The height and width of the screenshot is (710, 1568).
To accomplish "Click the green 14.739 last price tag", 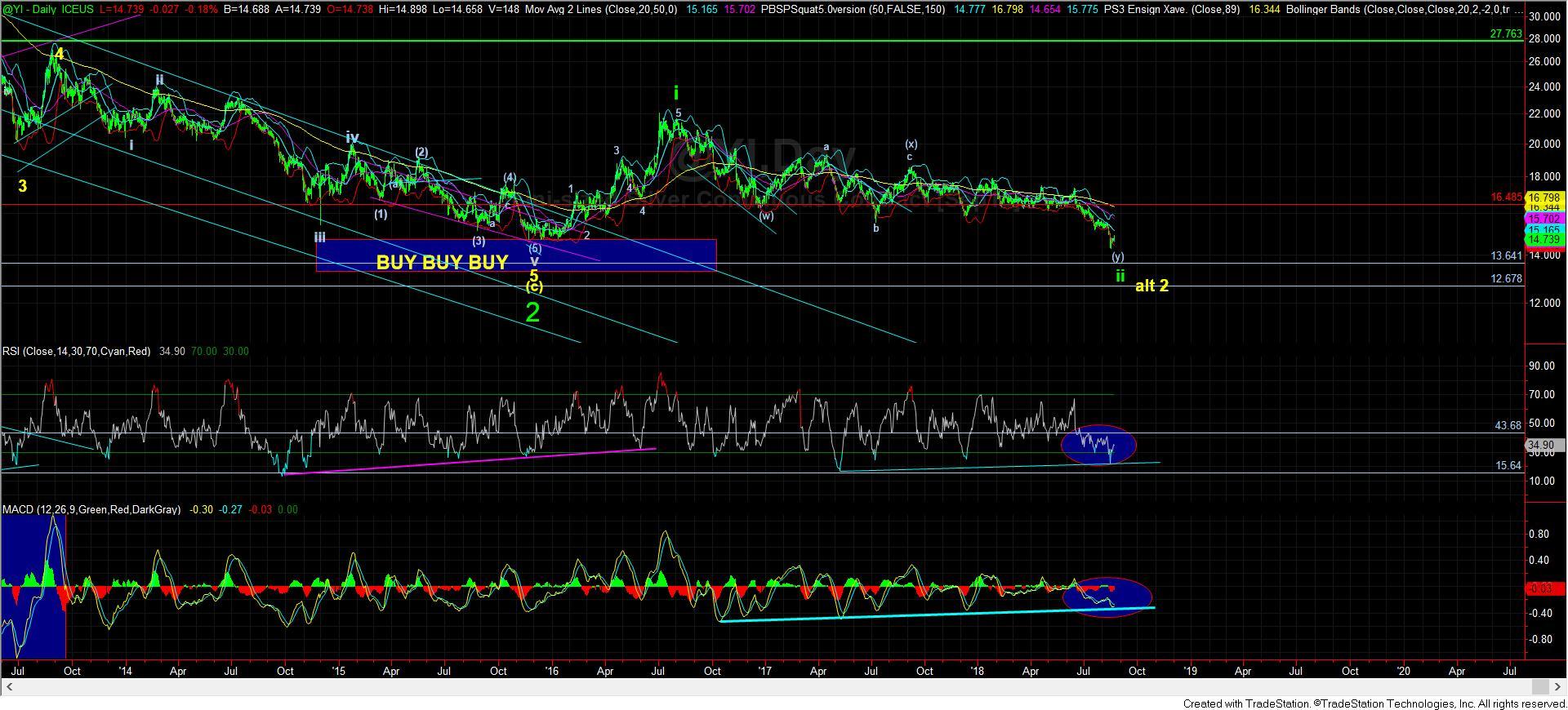I will tap(1543, 240).
